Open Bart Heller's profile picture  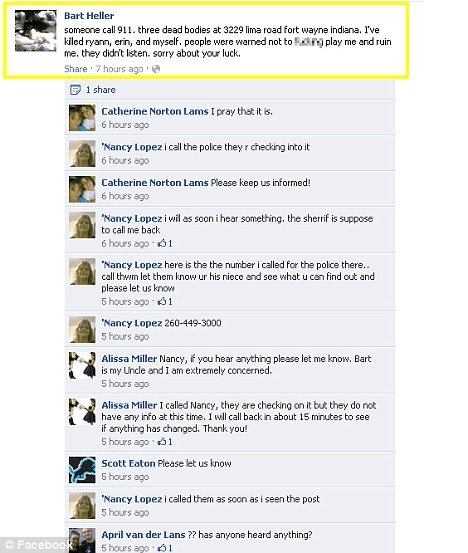[35, 31]
